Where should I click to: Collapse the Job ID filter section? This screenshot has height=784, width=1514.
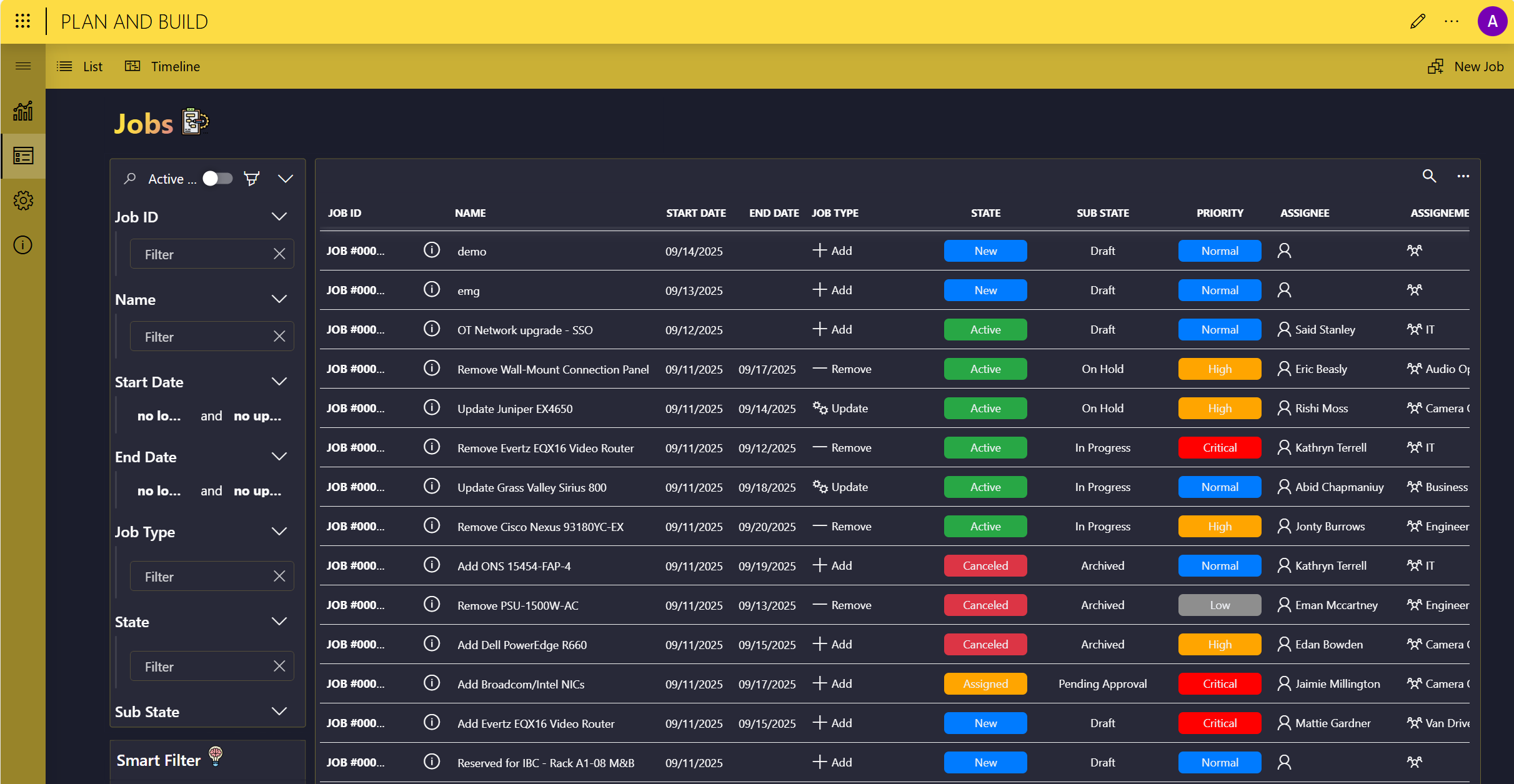pos(279,216)
